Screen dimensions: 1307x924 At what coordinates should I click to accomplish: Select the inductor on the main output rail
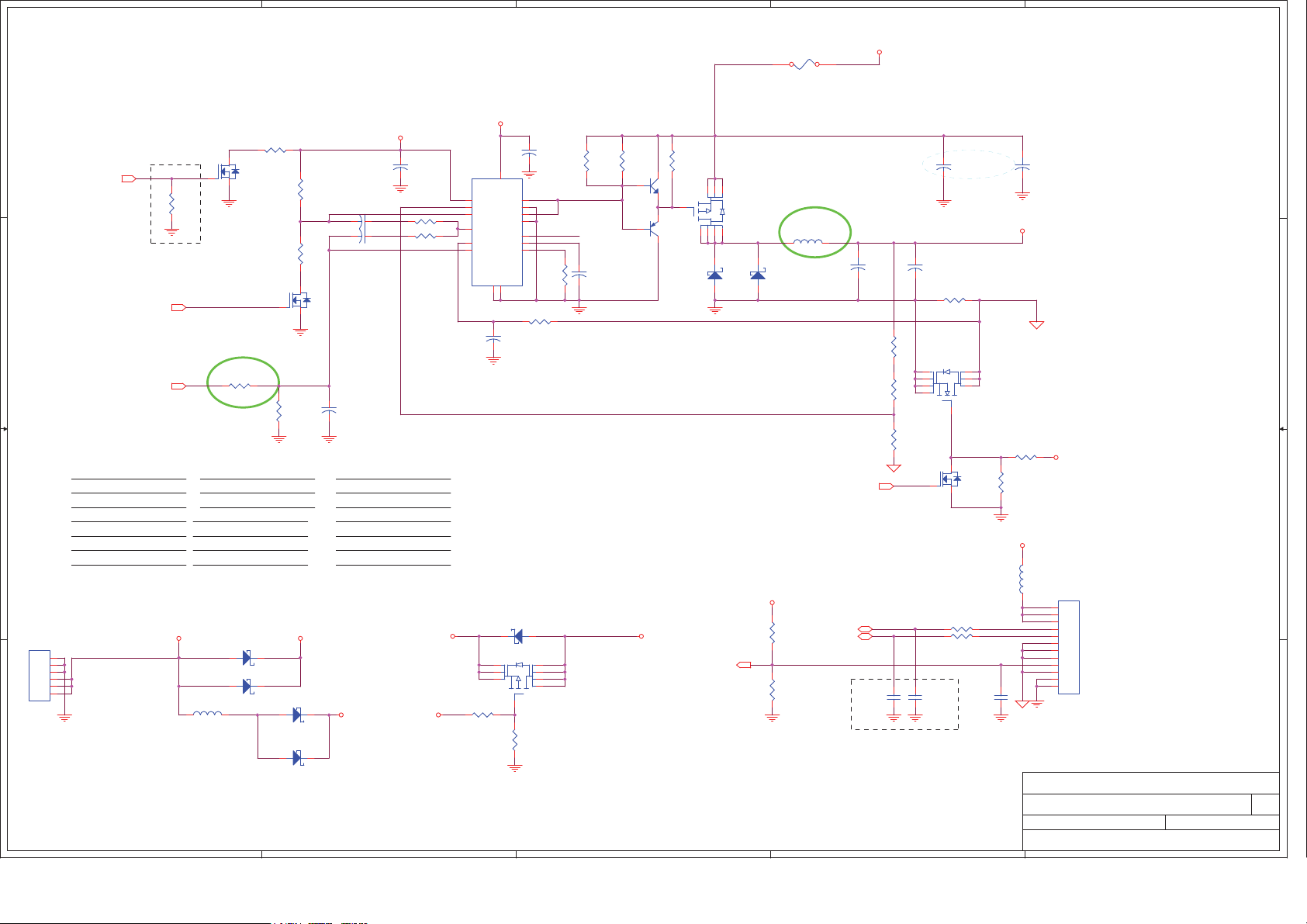[808, 242]
